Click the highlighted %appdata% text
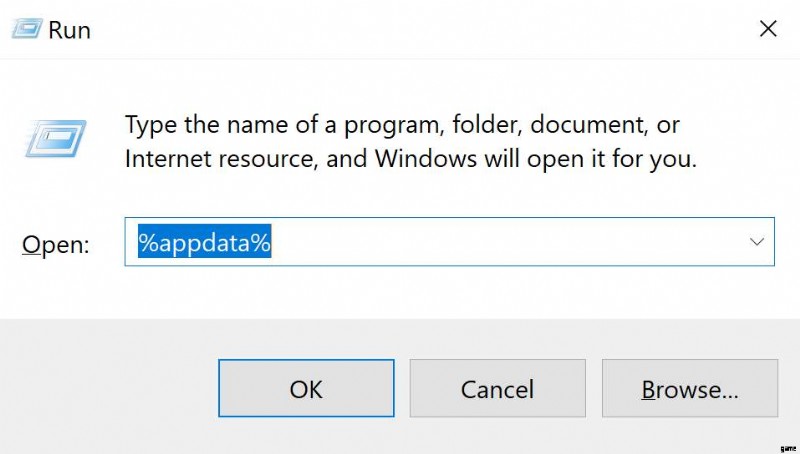The height and width of the screenshot is (454, 800). click(x=204, y=241)
